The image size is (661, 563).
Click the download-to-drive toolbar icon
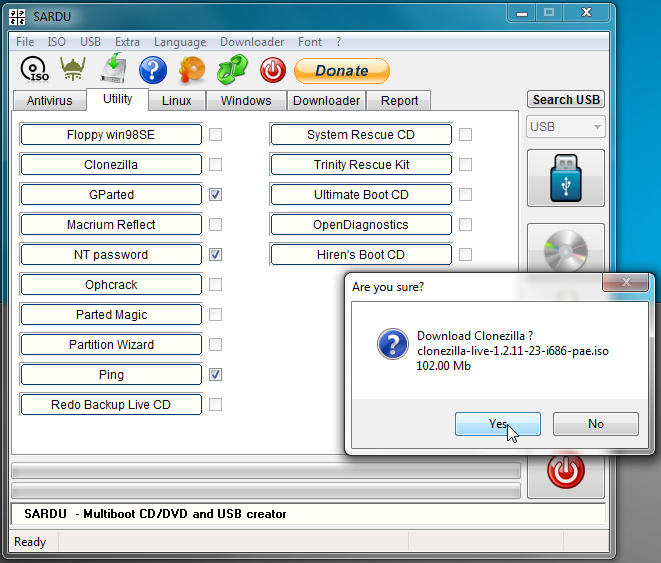113,68
